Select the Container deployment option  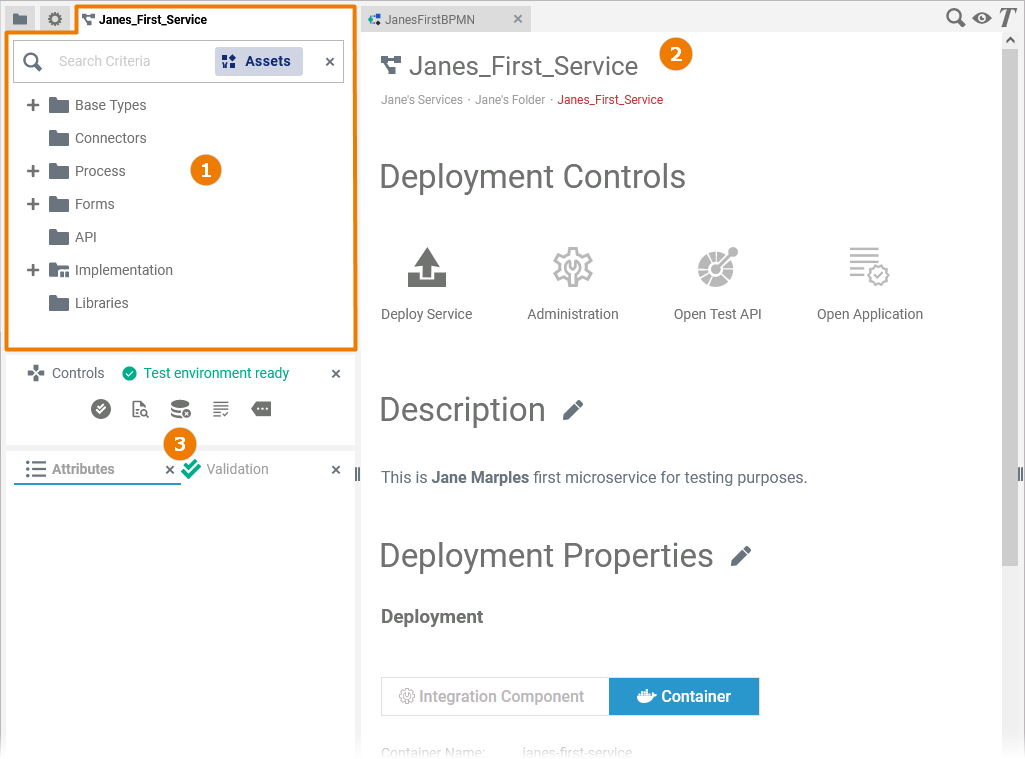click(684, 697)
